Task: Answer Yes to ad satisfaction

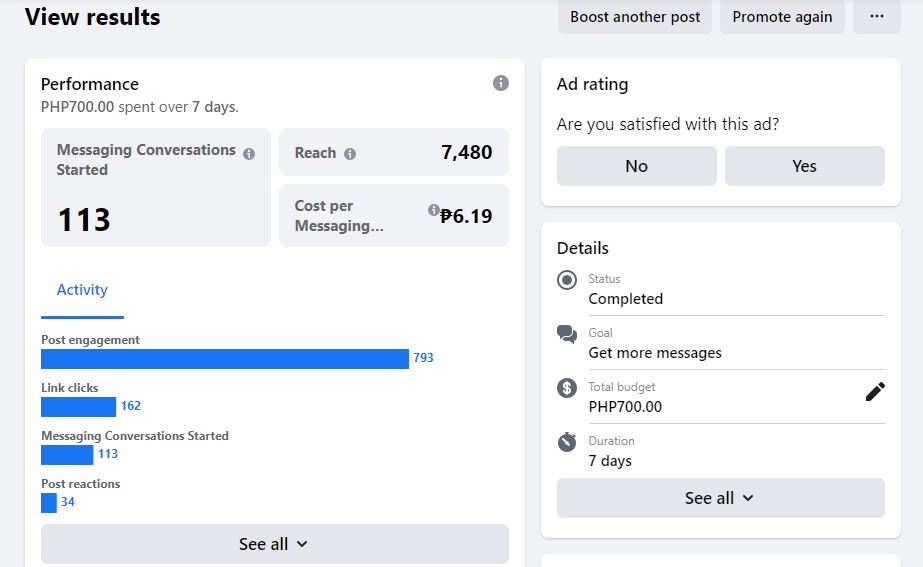Action: tap(805, 166)
